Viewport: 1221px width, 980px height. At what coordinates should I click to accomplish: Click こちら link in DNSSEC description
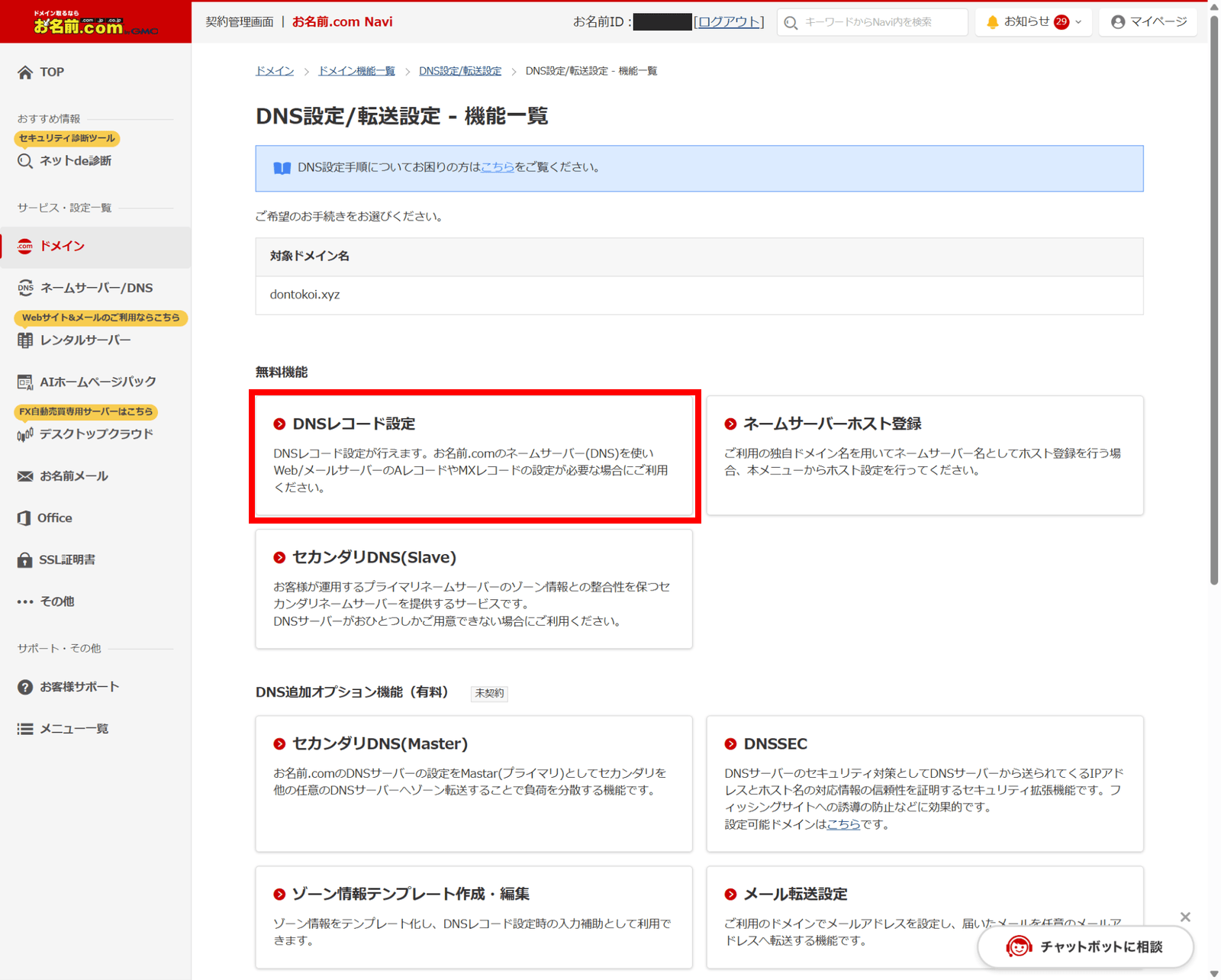click(x=843, y=824)
